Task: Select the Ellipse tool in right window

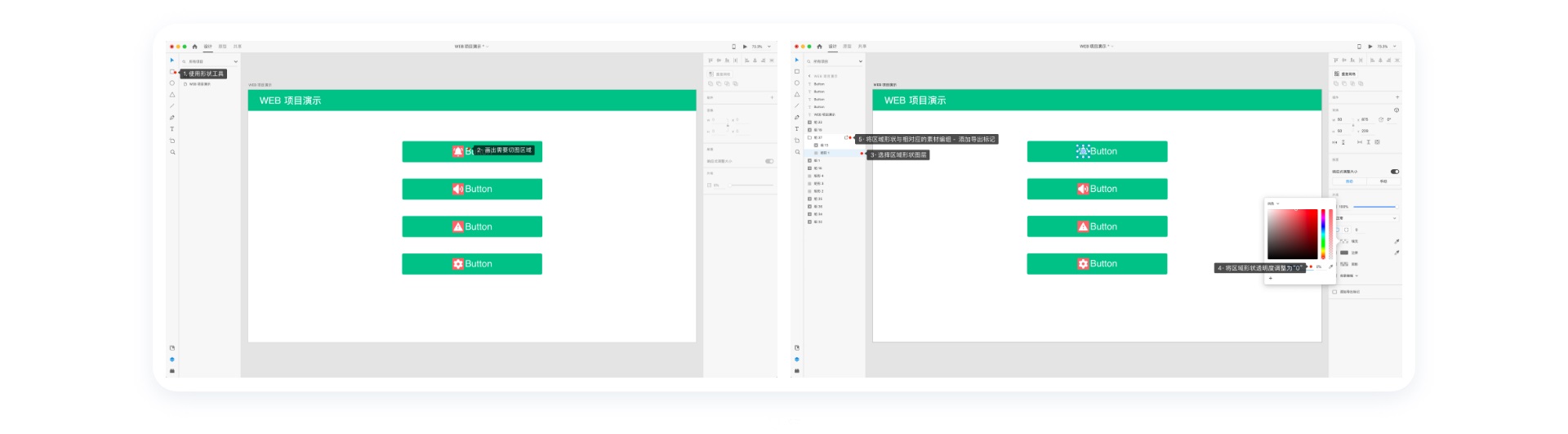Action: 797,83
